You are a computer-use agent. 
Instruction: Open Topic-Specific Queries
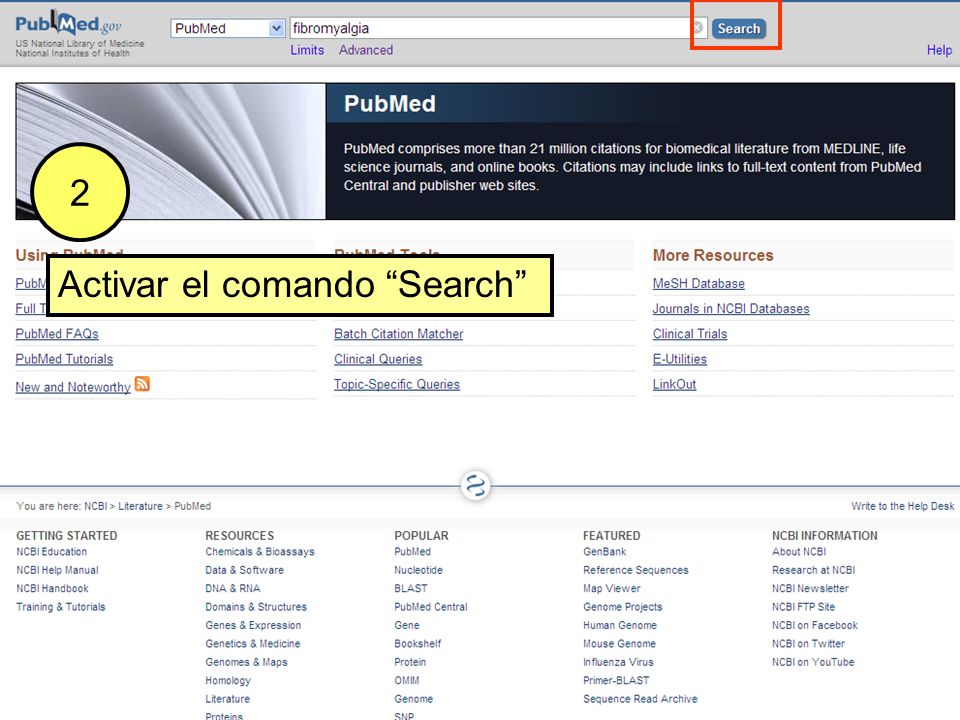pyautogui.click(x=397, y=384)
